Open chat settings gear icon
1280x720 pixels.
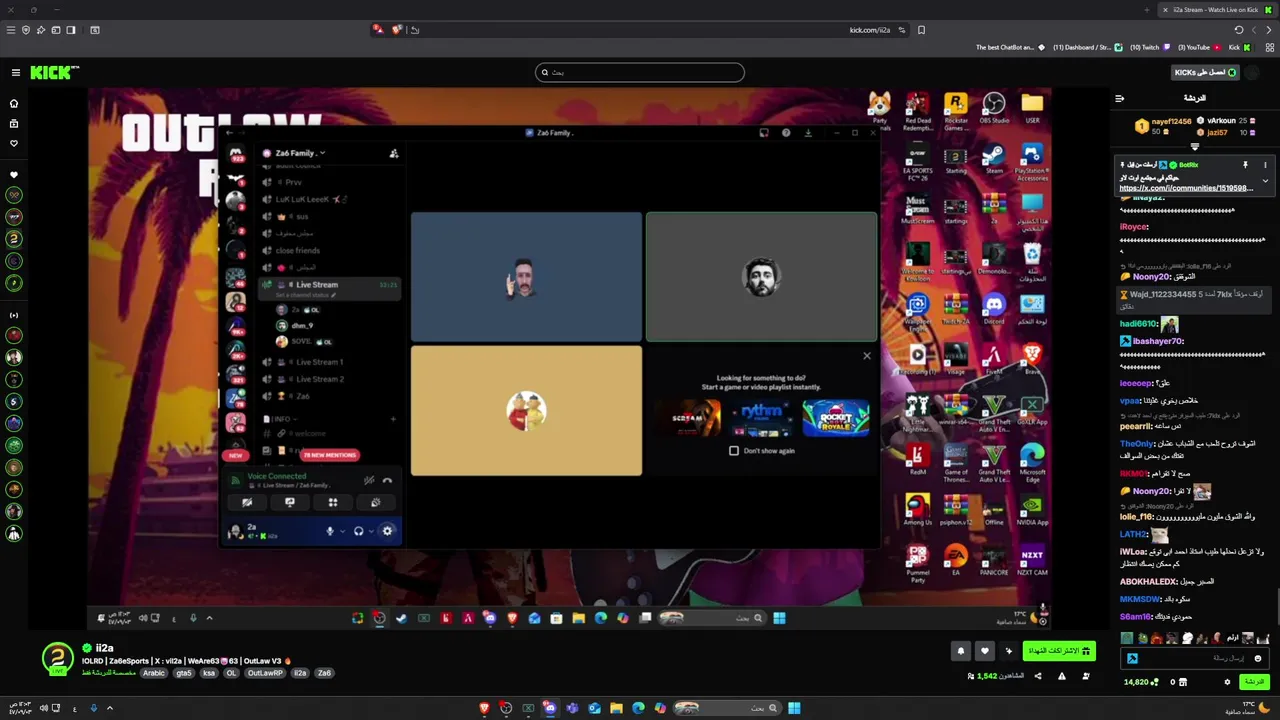1227,682
